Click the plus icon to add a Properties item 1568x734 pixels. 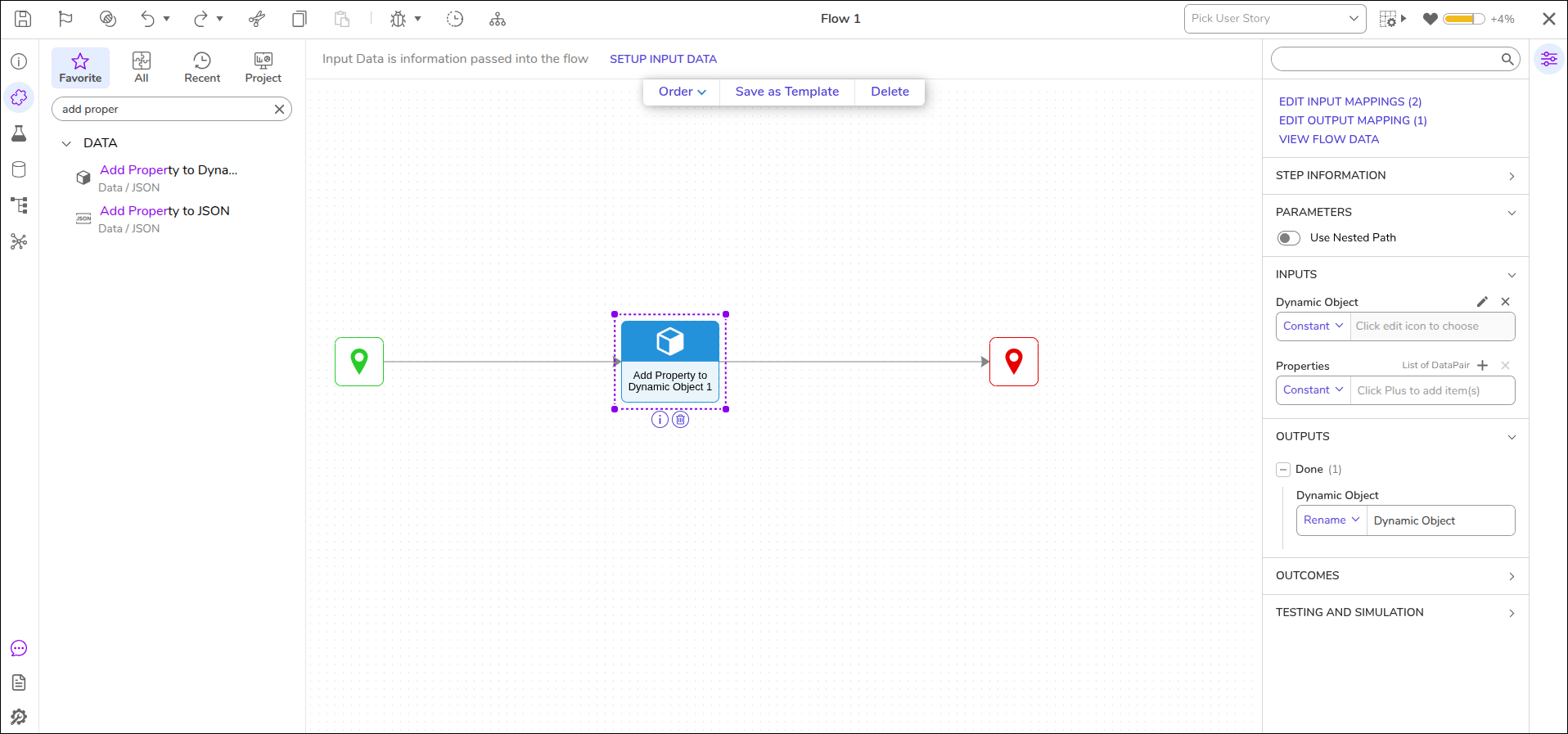[1482, 365]
